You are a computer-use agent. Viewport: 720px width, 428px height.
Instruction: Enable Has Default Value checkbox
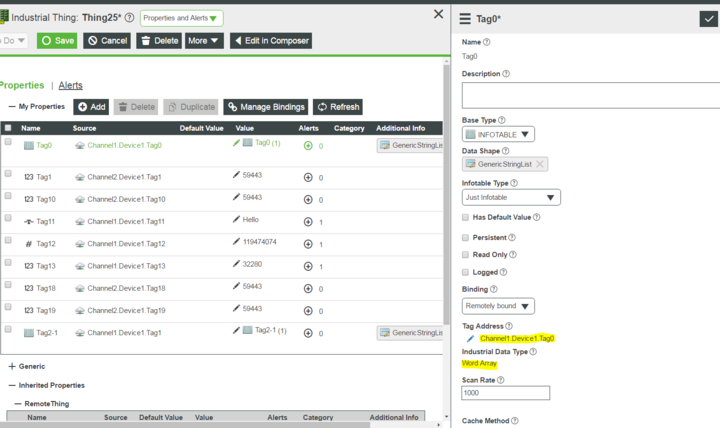click(x=465, y=217)
